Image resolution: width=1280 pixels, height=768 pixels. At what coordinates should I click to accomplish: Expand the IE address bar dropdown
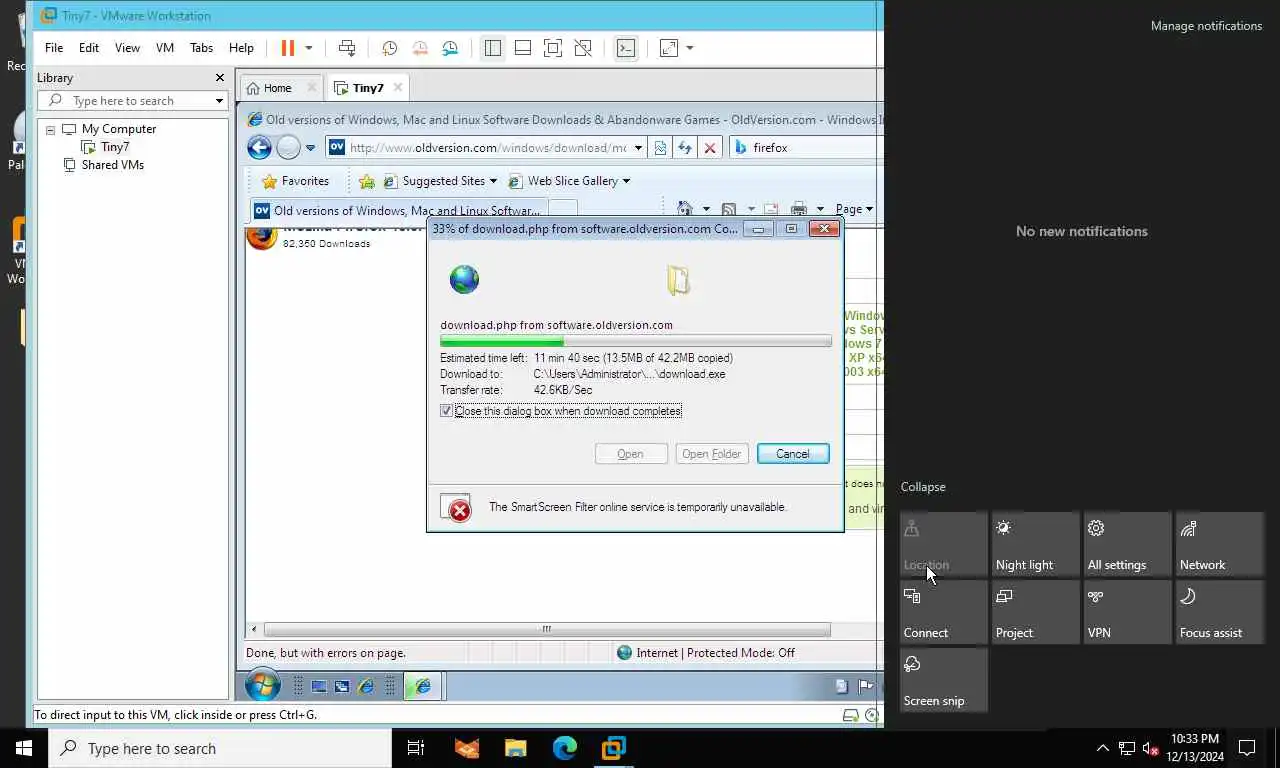pyautogui.click(x=638, y=148)
